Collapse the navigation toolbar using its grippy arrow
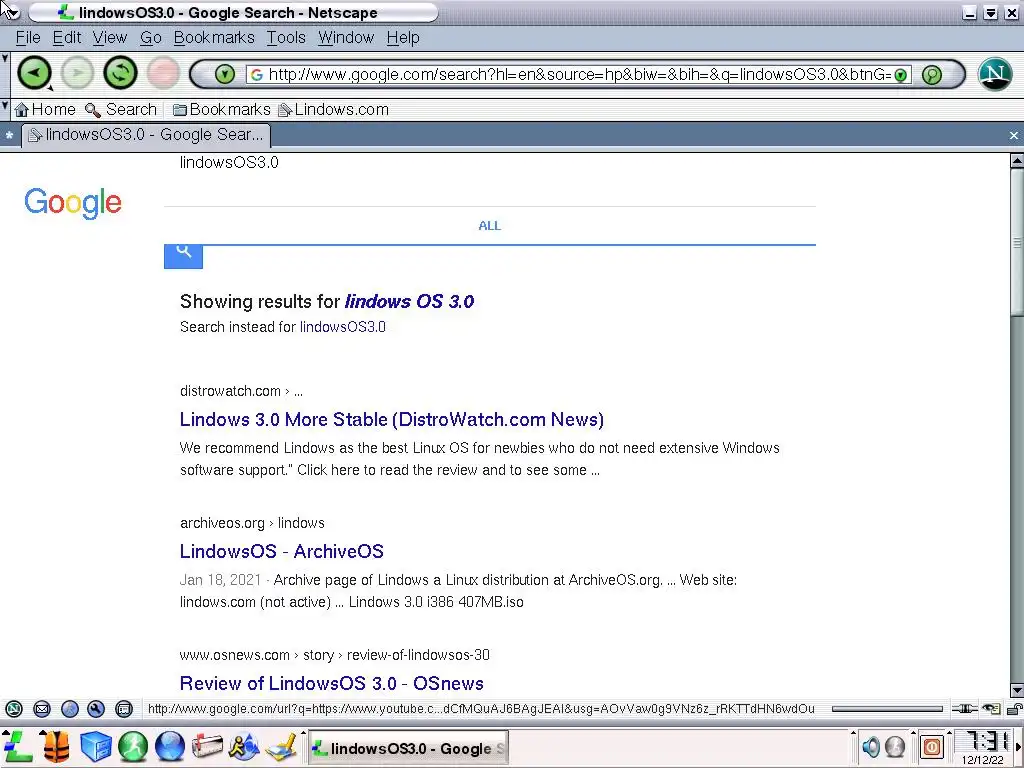Screen dimensions: 1024x768 pyautogui.click(x=5, y=59)
